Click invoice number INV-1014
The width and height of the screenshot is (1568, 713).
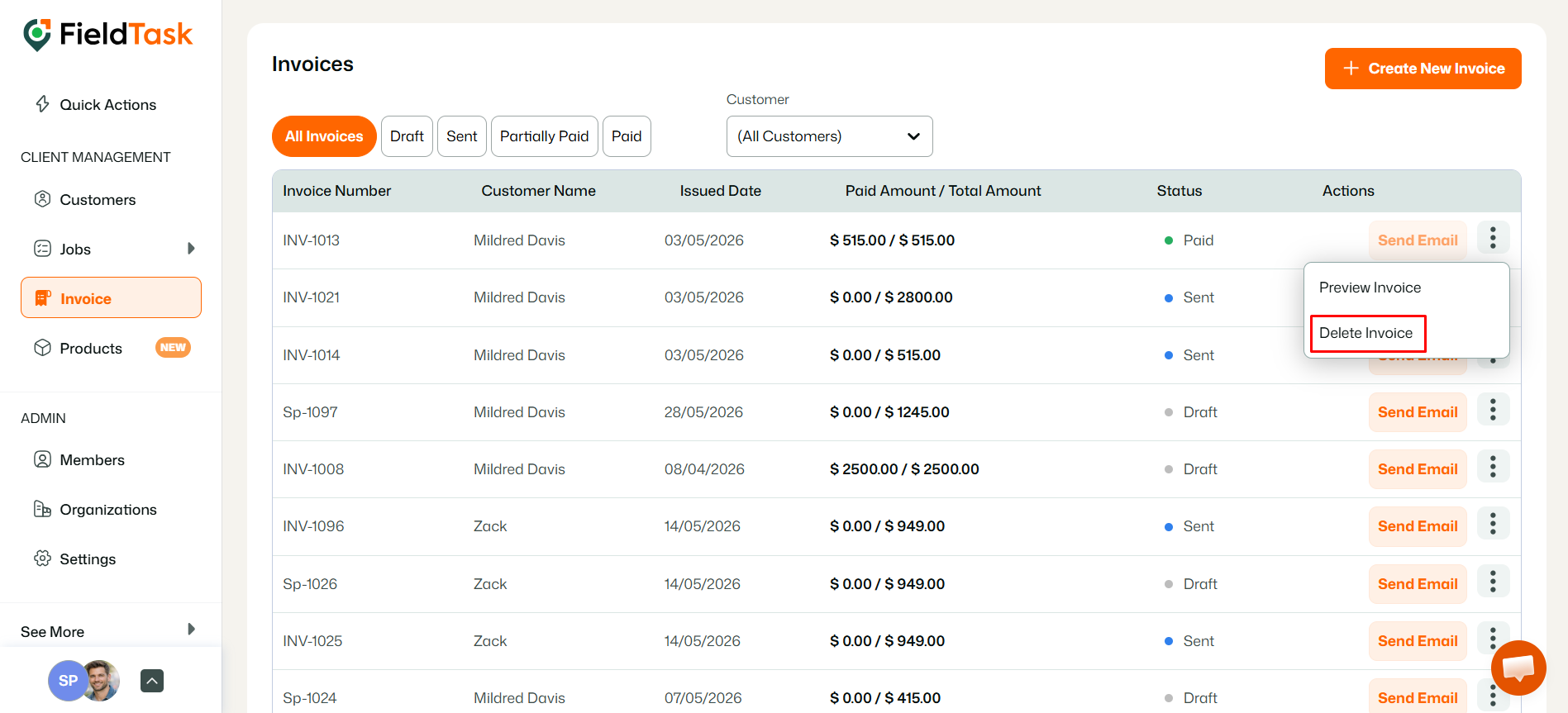click(311, 355)
